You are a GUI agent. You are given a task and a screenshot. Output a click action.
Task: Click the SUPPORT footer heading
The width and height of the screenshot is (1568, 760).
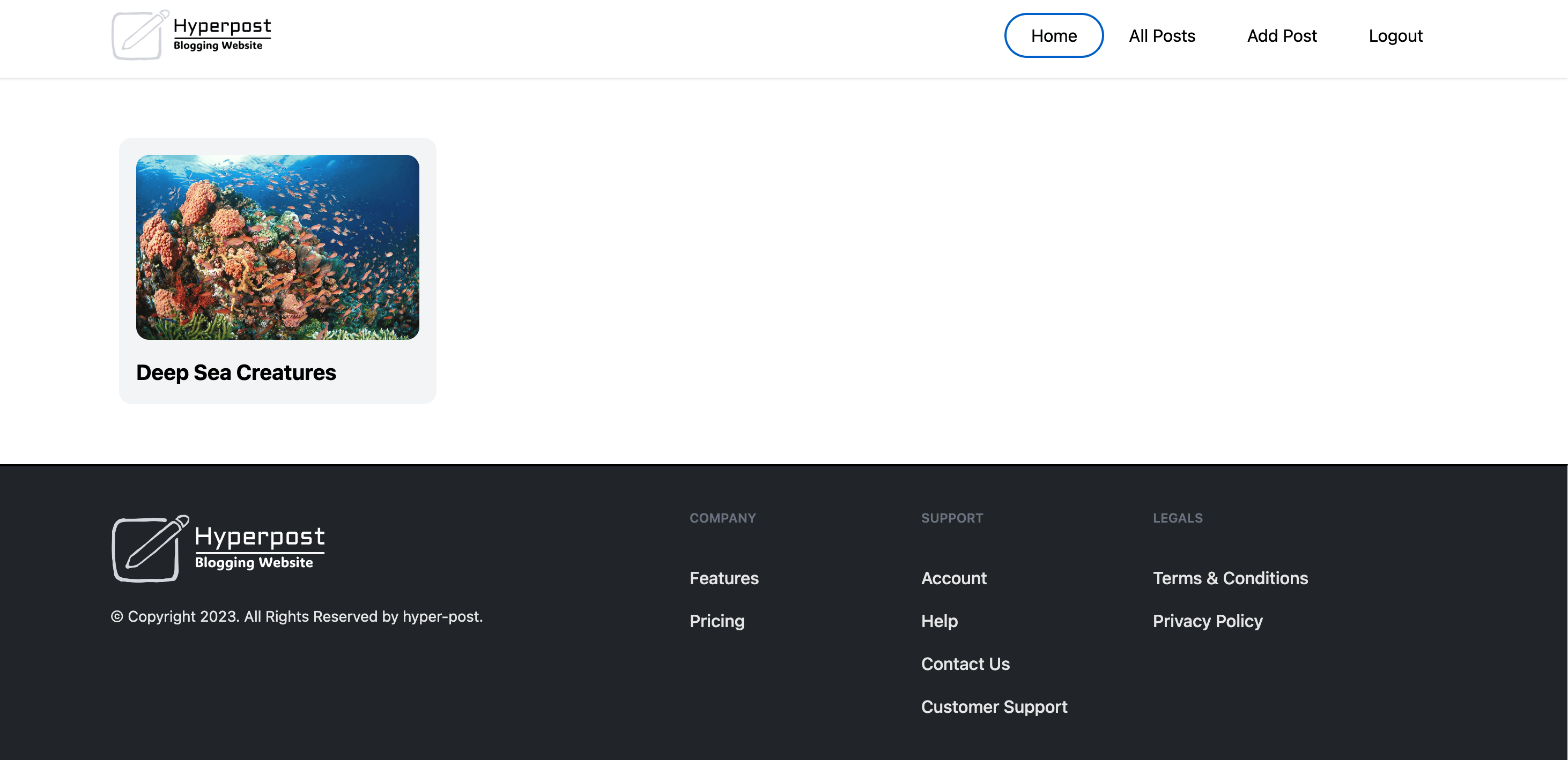point(952,518)
